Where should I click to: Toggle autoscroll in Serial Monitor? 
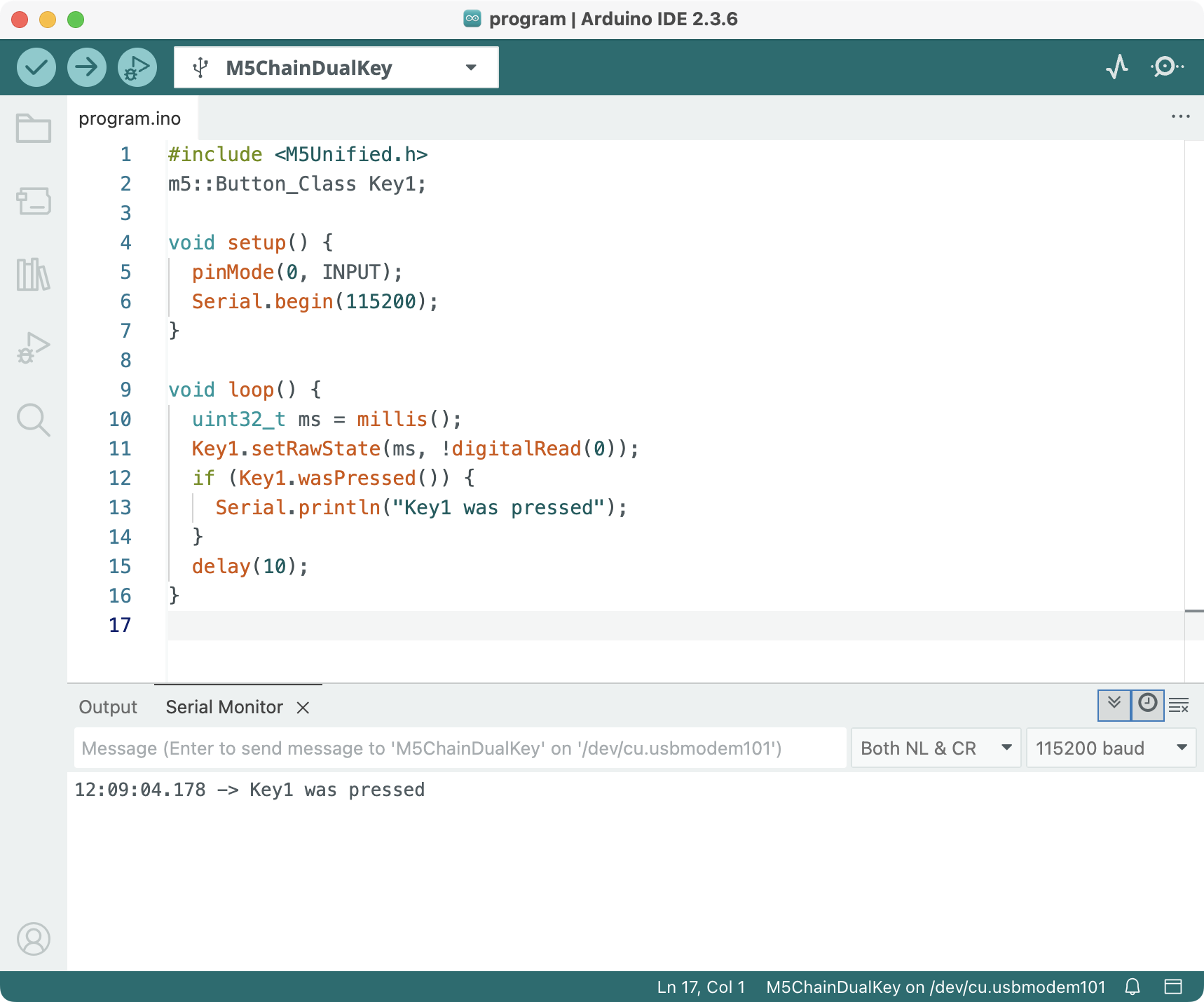[1114, 704]
